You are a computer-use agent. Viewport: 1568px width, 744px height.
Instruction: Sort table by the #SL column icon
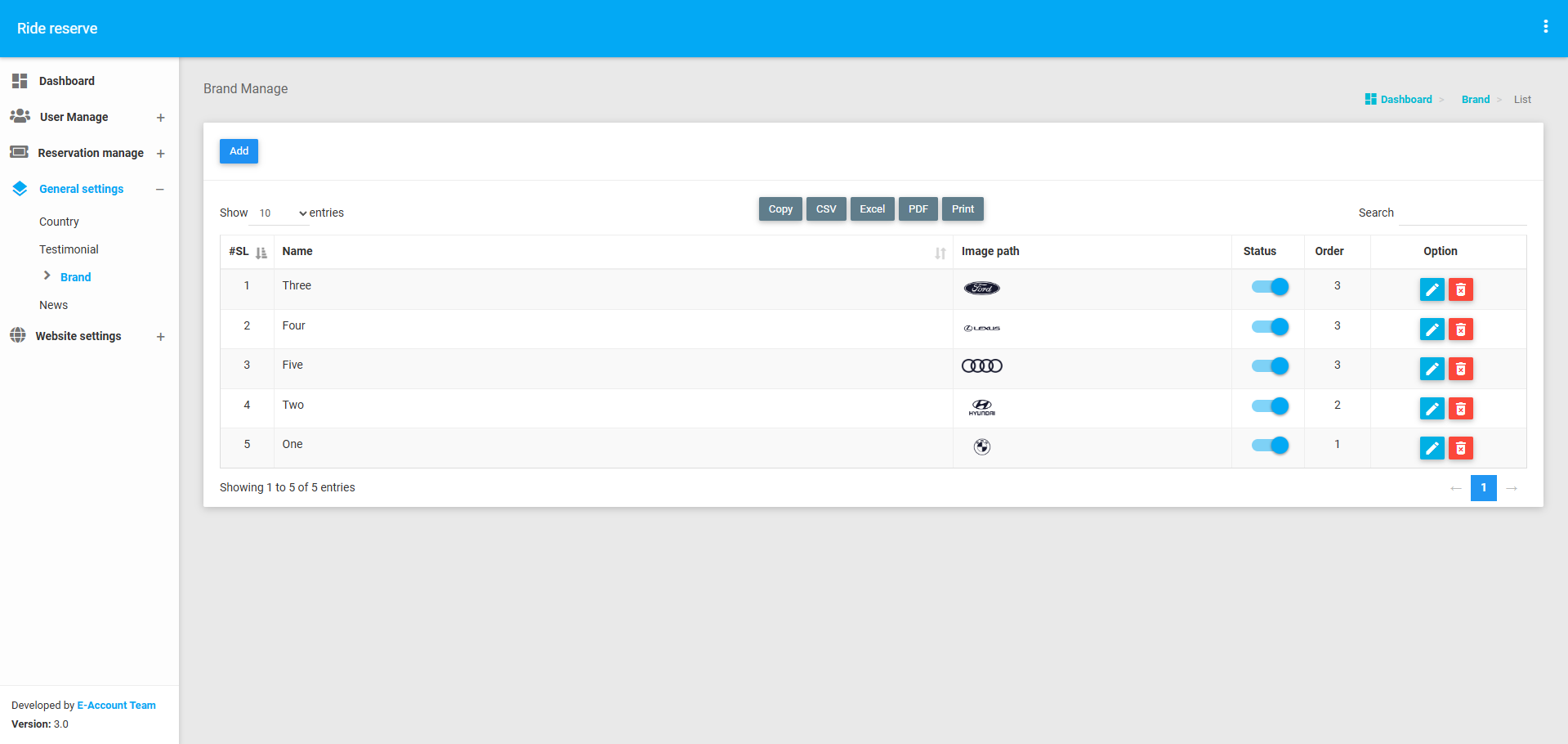coord(261,253)
